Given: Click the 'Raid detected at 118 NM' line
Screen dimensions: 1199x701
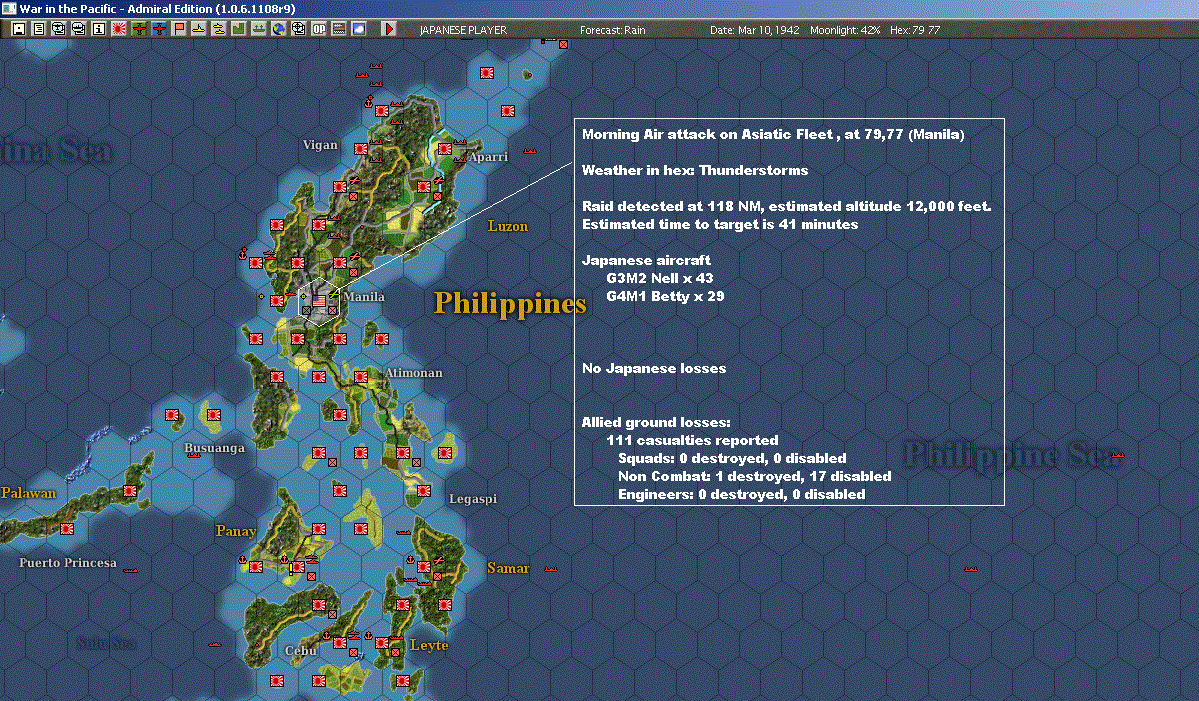Looking at the screenshot, I should coord(786,206).
